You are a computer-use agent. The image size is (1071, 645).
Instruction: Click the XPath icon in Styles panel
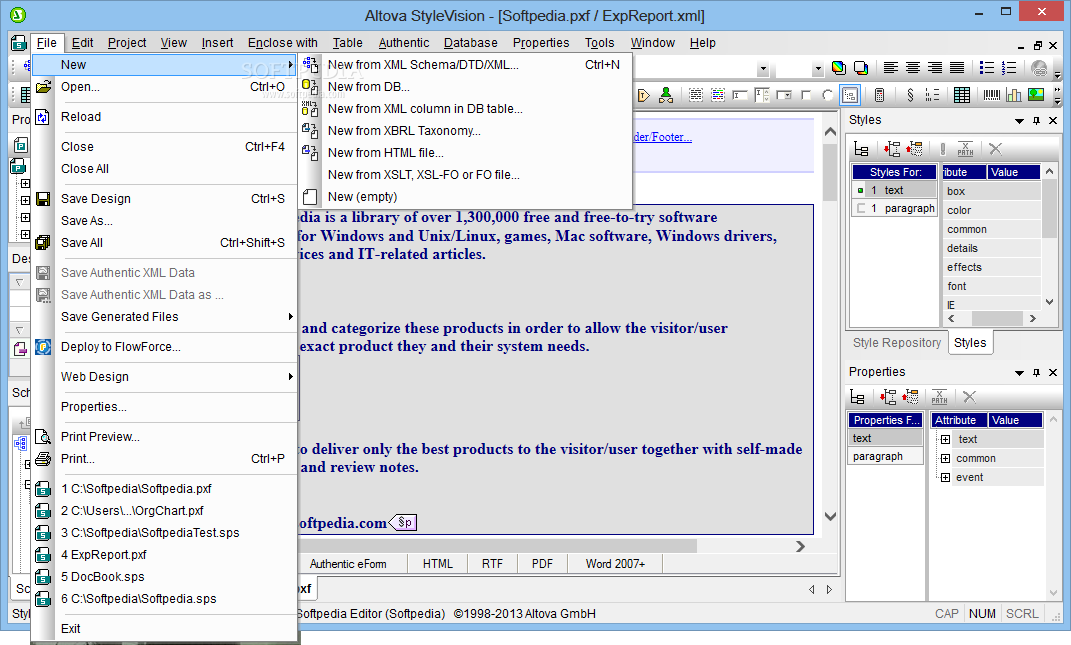pyautogui.click(x=965, y=148)
